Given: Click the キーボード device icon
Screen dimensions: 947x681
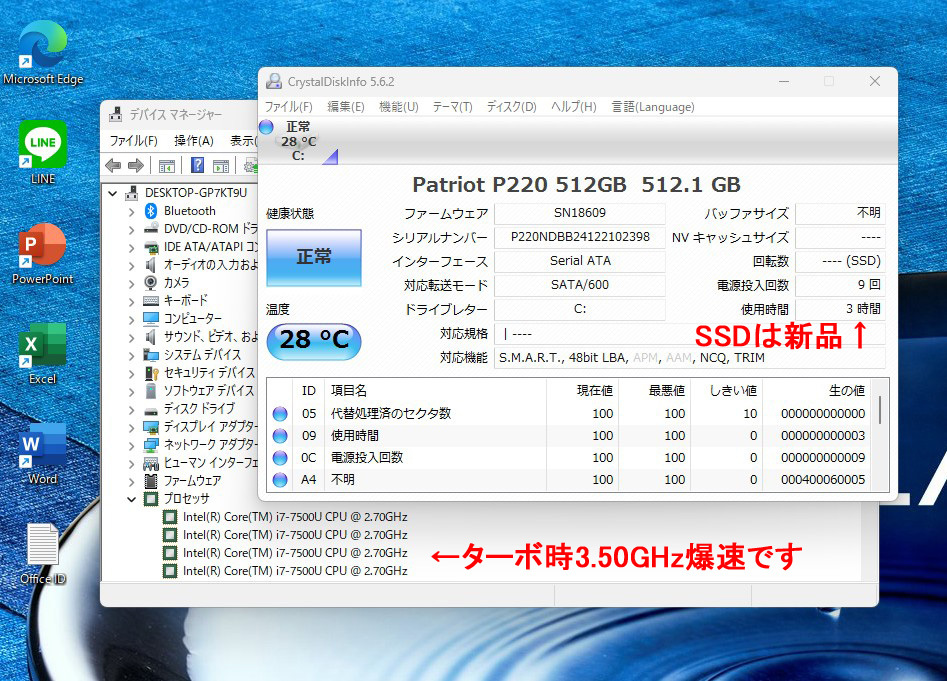Looking at the screenshot, I should [151, 301].
